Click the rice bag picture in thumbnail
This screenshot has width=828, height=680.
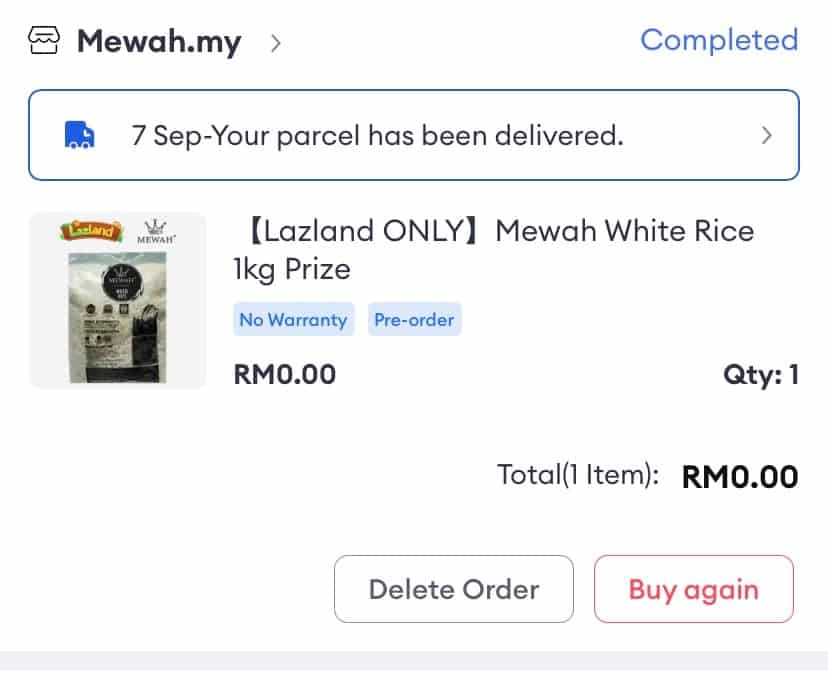coord(116,318)
